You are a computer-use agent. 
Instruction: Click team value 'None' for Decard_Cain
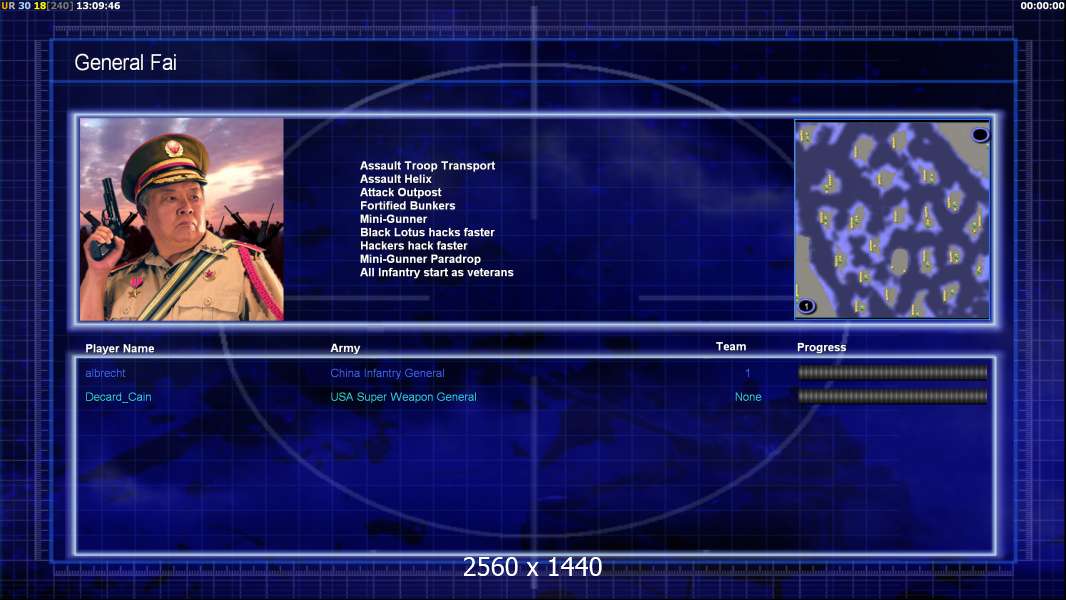tap(748, 397)
